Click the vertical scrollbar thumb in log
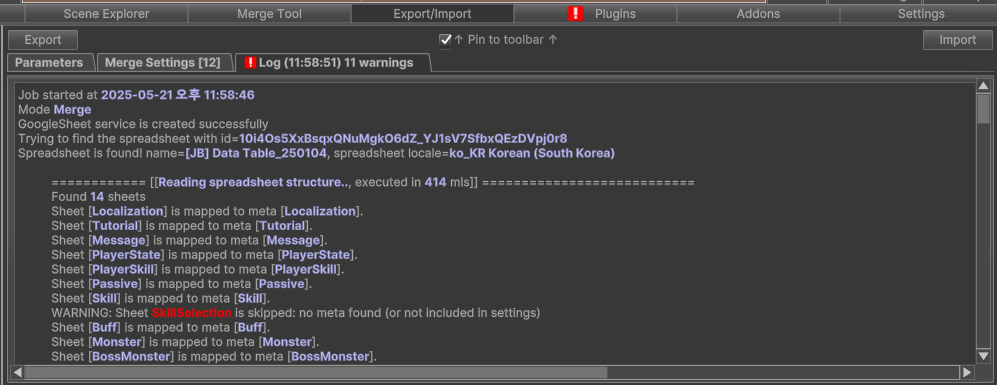This screenshot has height=385, width=997. coord(983,108)
